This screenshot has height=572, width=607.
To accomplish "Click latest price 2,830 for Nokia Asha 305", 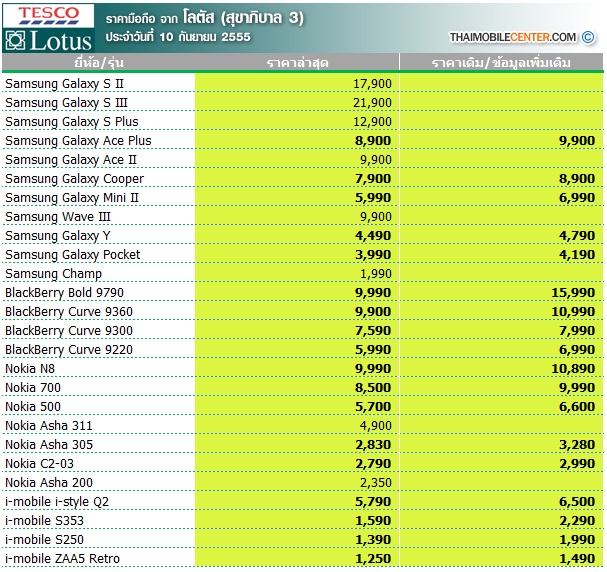I will coord(373,444).
